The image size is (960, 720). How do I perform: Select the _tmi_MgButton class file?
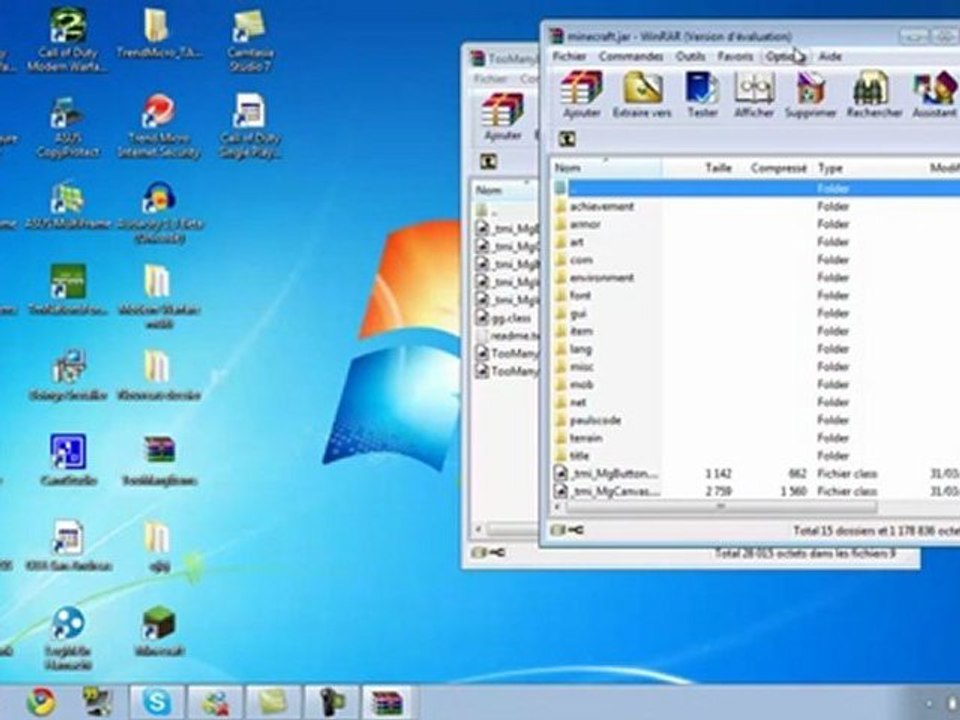click(x=614, y=473)
